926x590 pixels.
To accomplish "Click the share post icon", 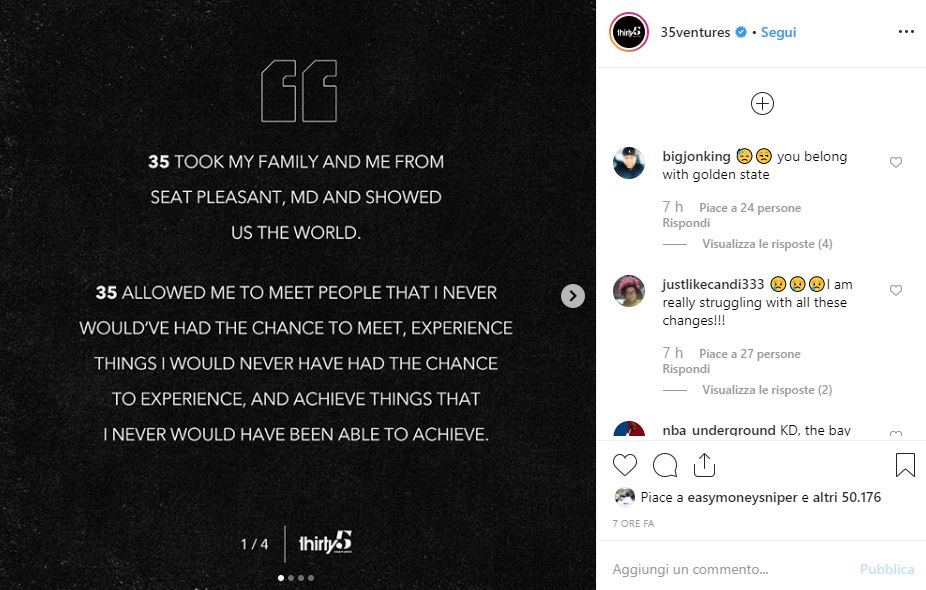I will 703,465.
